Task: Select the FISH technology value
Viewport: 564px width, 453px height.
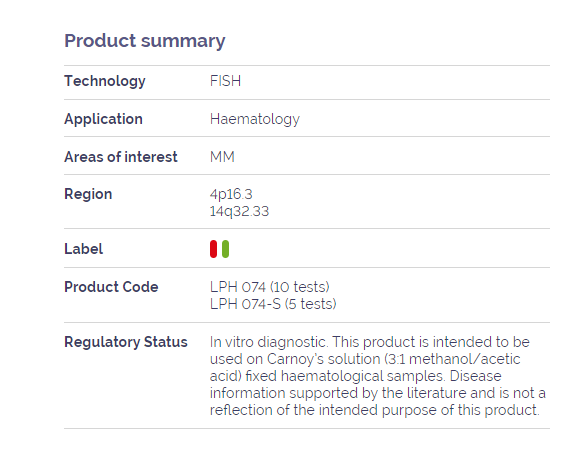Action: pos(225,81)
